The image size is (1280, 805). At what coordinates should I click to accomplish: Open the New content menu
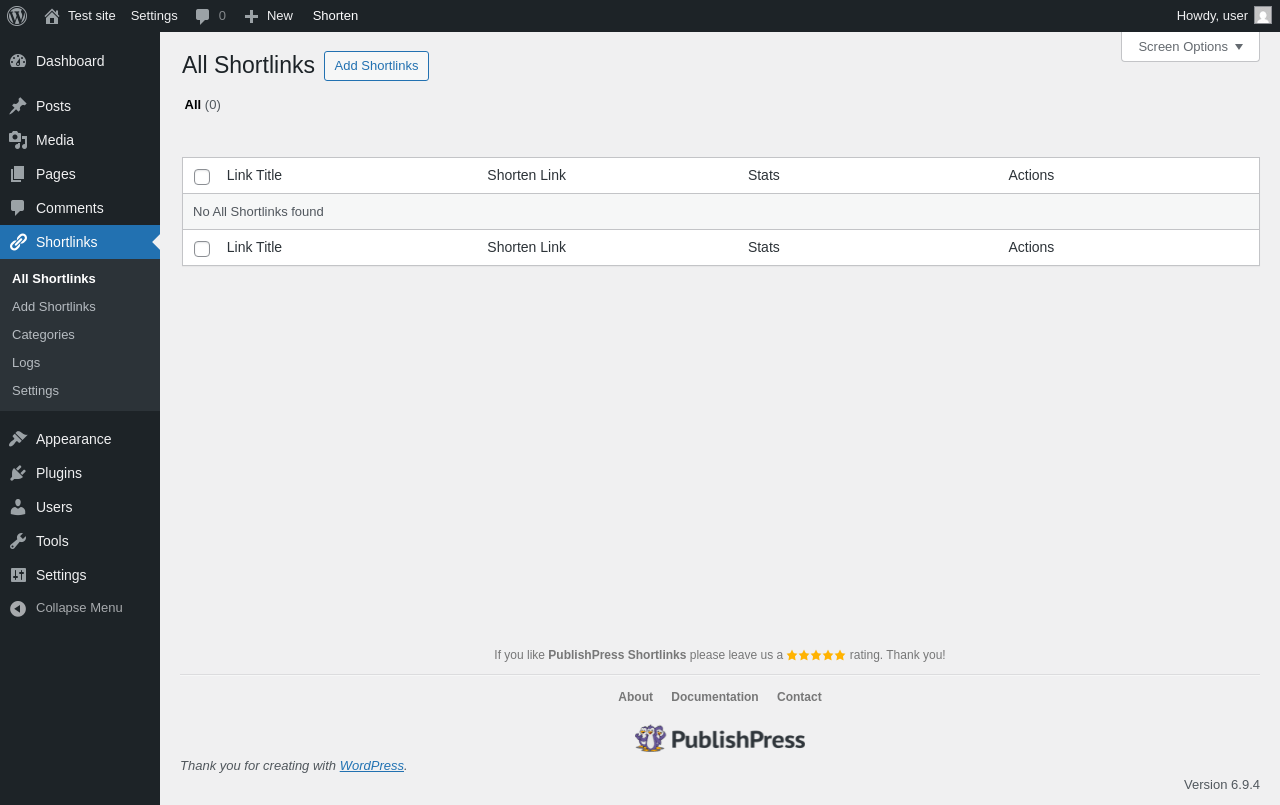[x=269, y=16]
